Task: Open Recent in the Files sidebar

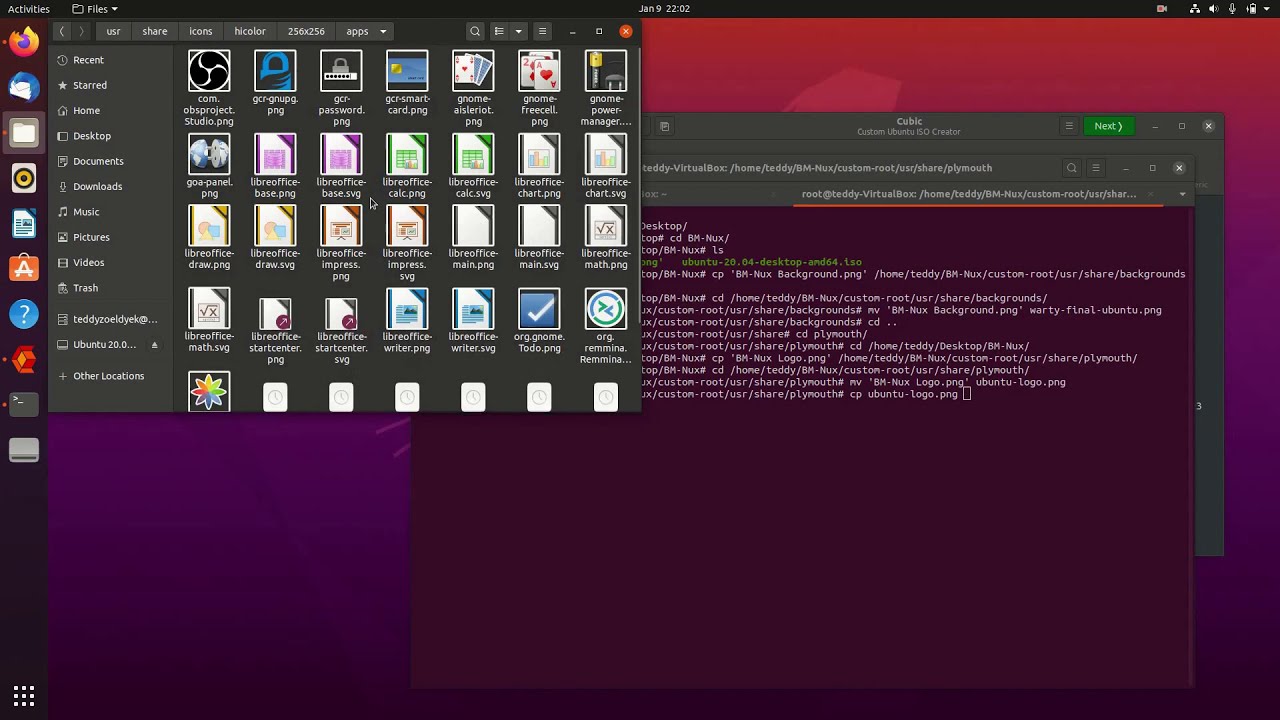Action: pos(110,60)
